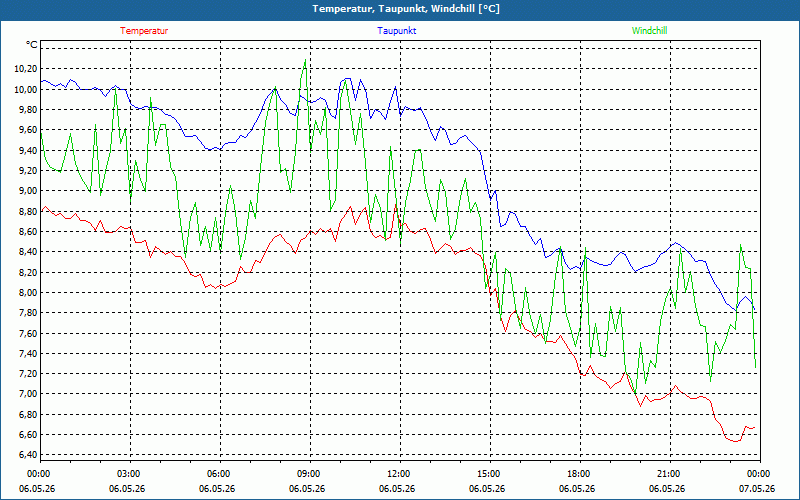The image size is (800, 500).
Task: Click the '06:00' x-axis time label
Action: point(217,474)
